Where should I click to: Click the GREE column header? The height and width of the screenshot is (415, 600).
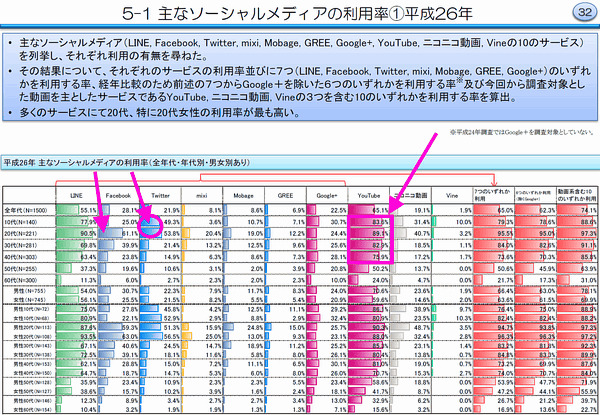(285, 195)
